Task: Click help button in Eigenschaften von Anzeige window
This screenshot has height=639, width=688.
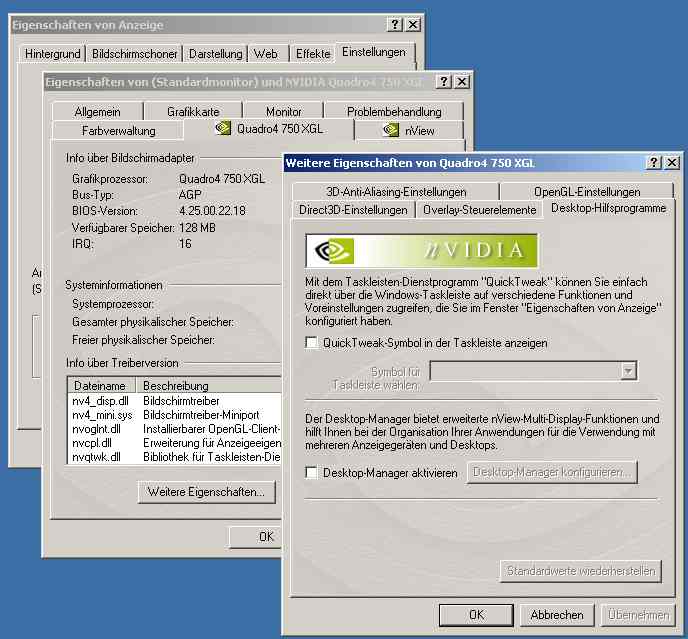Action: (x=395, y=25)
